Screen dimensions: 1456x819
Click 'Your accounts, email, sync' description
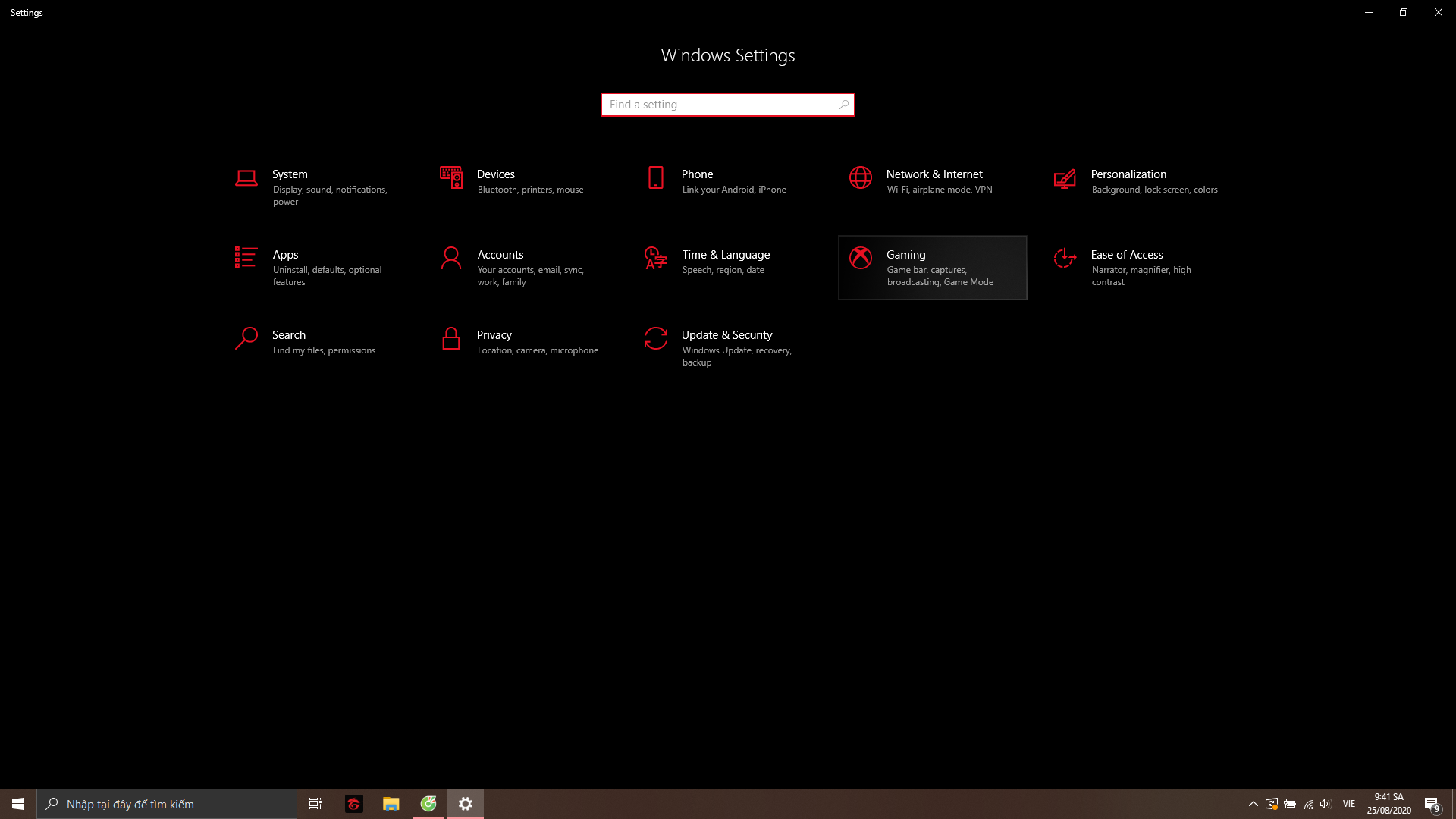pos(531,276)
